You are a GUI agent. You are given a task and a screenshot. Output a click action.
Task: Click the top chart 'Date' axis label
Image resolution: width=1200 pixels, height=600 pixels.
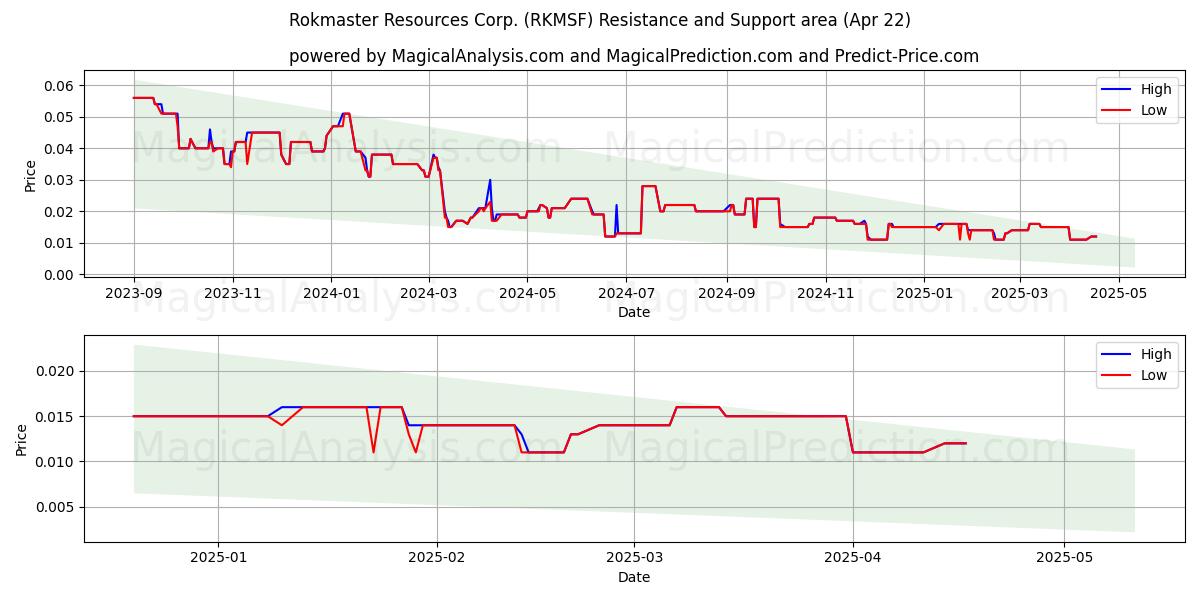point(634,312)
